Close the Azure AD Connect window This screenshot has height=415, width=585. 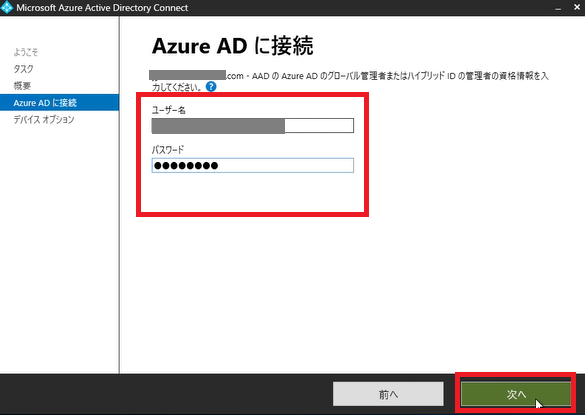[x=577, y=7]
